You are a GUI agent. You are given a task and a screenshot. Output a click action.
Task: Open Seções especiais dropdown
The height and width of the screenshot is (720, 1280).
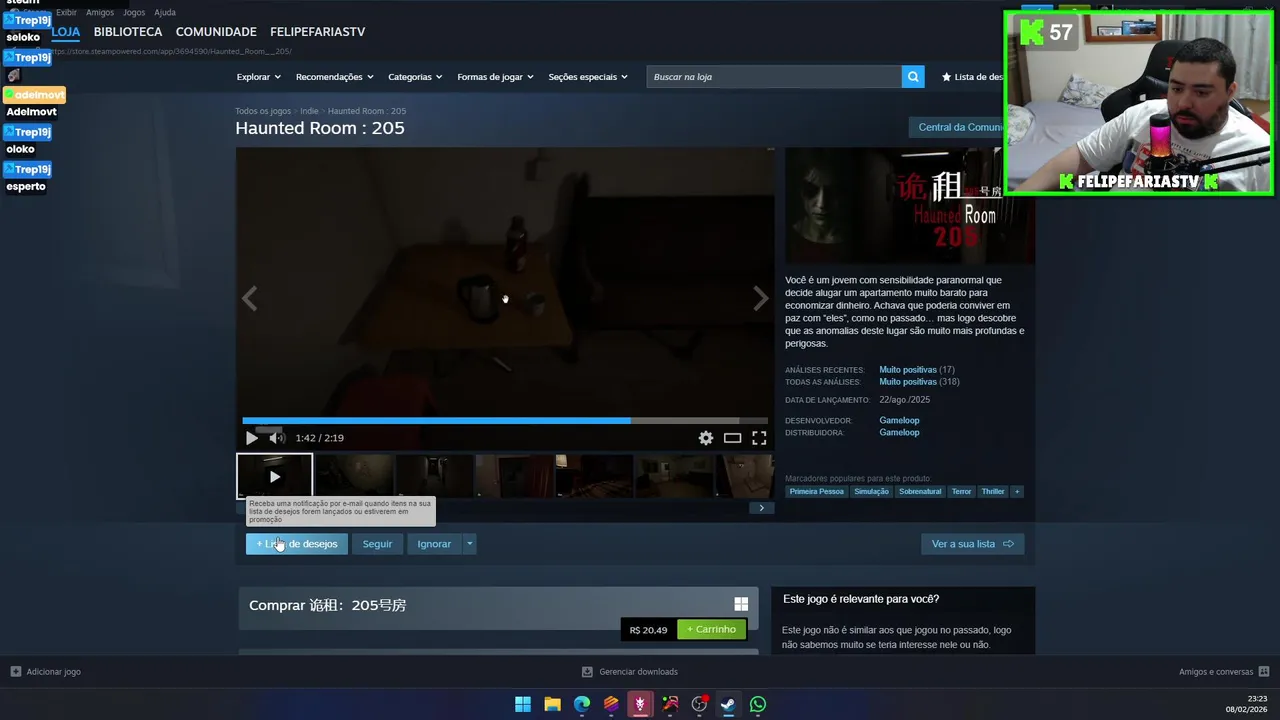click(x=588, y=77)
